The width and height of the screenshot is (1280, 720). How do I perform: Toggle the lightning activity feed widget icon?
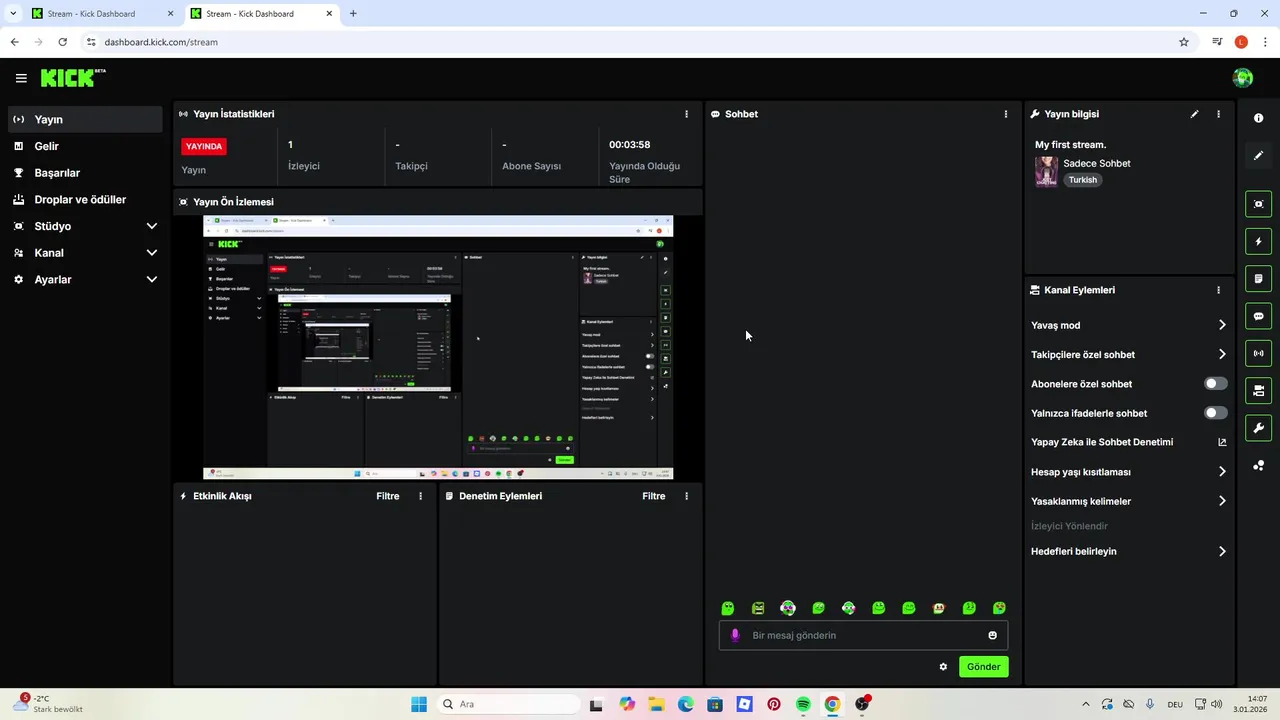click(x=1259, y=241)
